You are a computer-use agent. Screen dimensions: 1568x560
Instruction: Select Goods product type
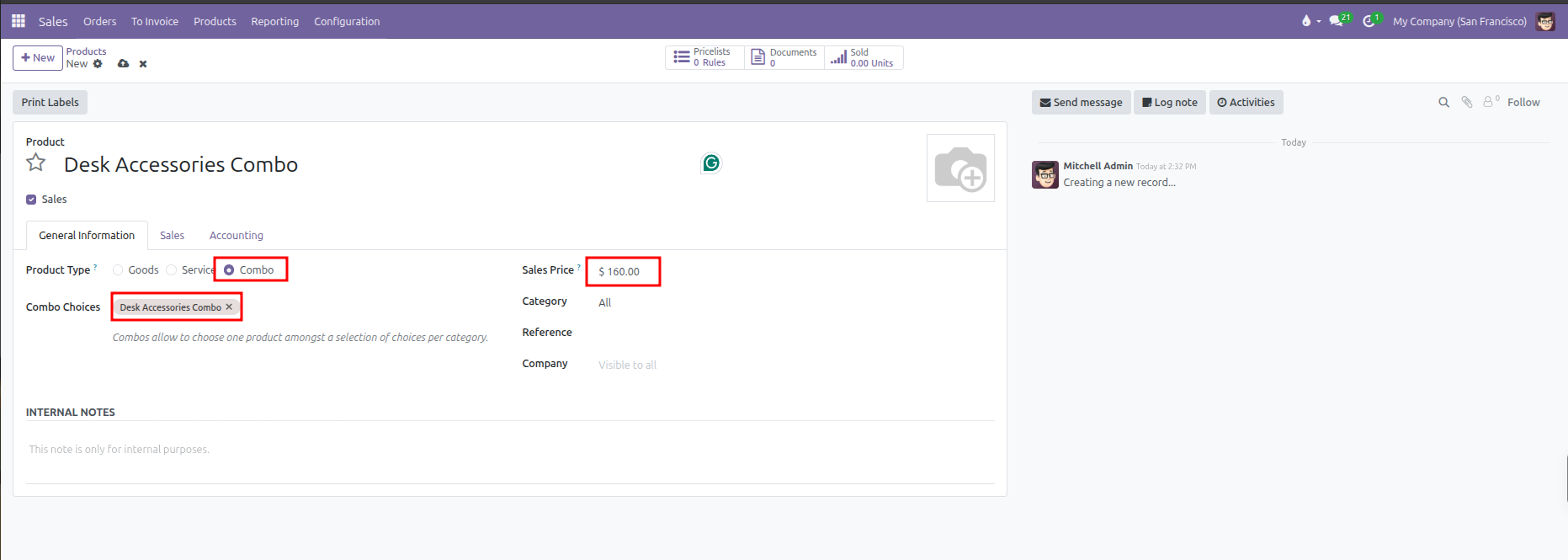(x=118, y=270)
